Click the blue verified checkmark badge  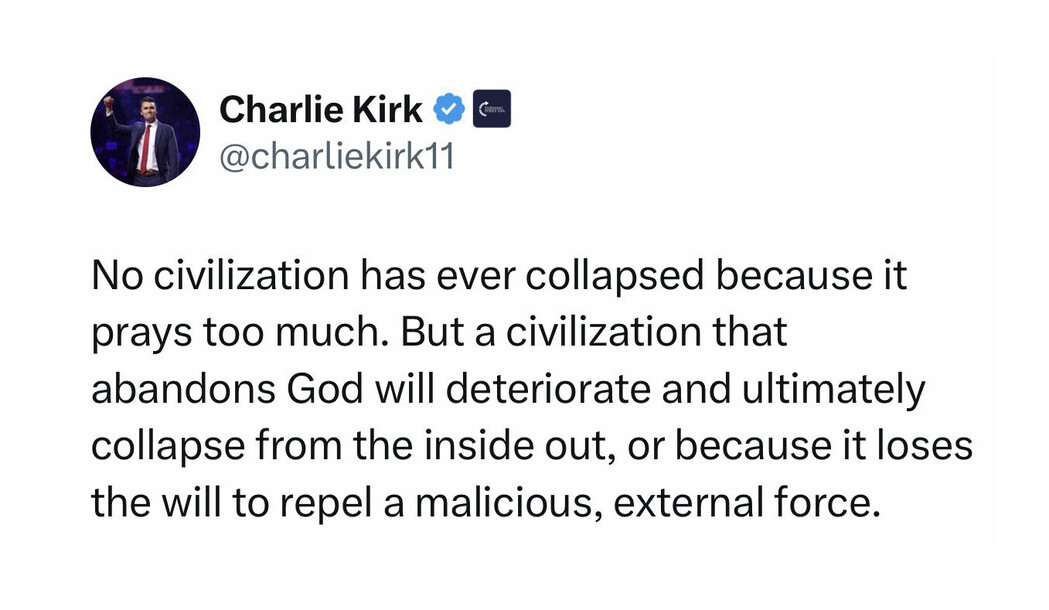[449, 109]
